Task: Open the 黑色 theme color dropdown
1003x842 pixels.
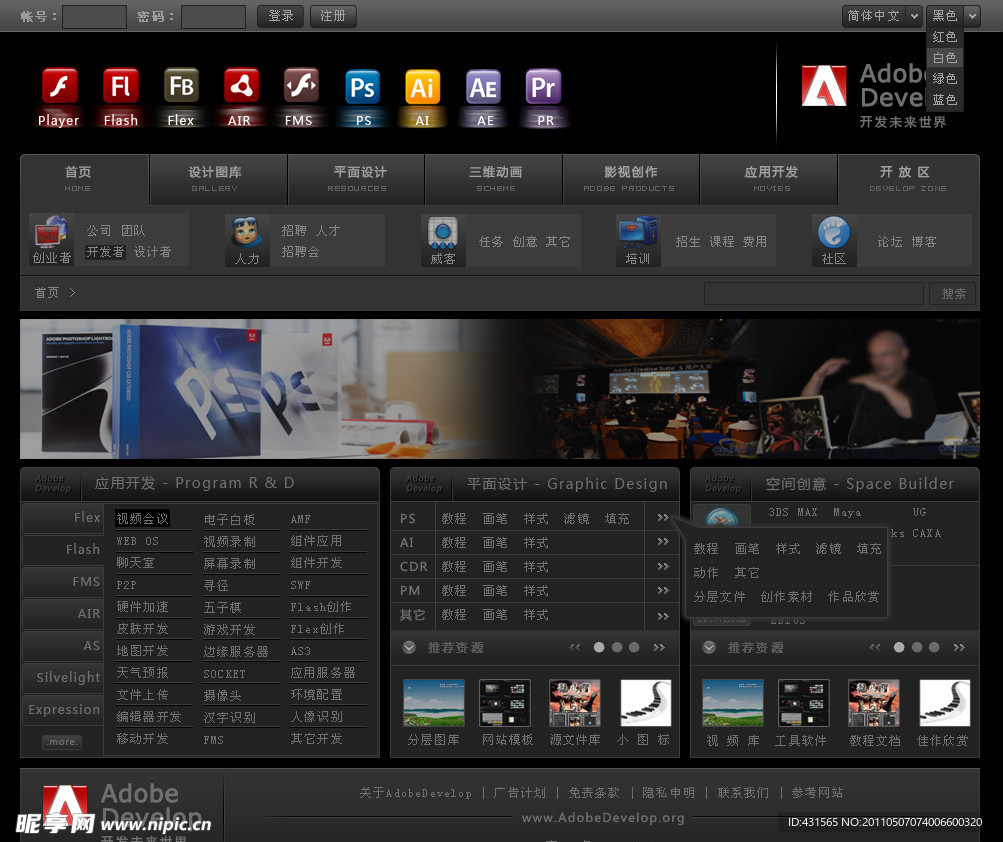Action: click(953, 16)
